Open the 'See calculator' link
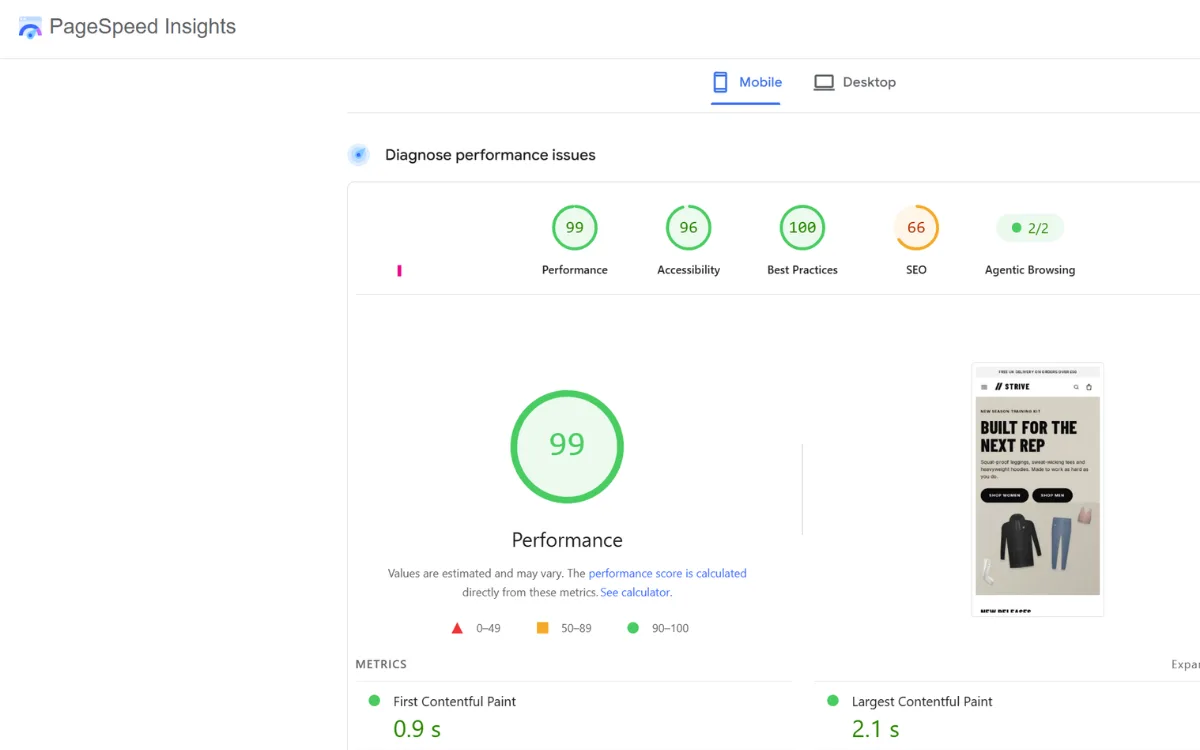The width and height of the screenshot is (1200, 750). (635, 592)
